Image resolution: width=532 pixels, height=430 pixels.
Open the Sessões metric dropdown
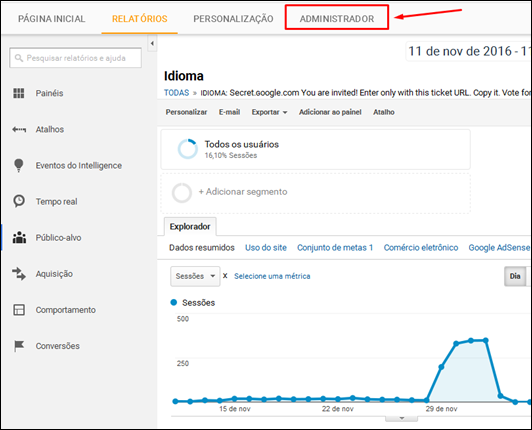[x=195, y=276]
